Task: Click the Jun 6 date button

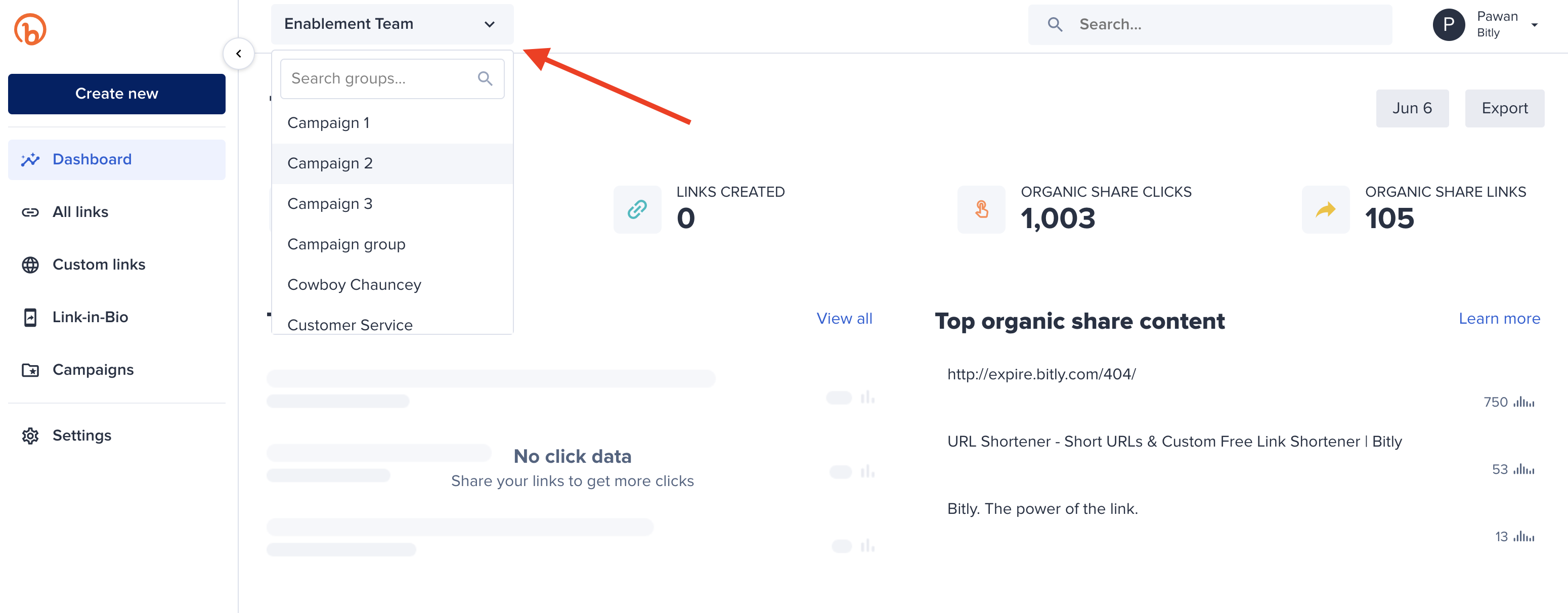Action: (x=1412, y=108)
